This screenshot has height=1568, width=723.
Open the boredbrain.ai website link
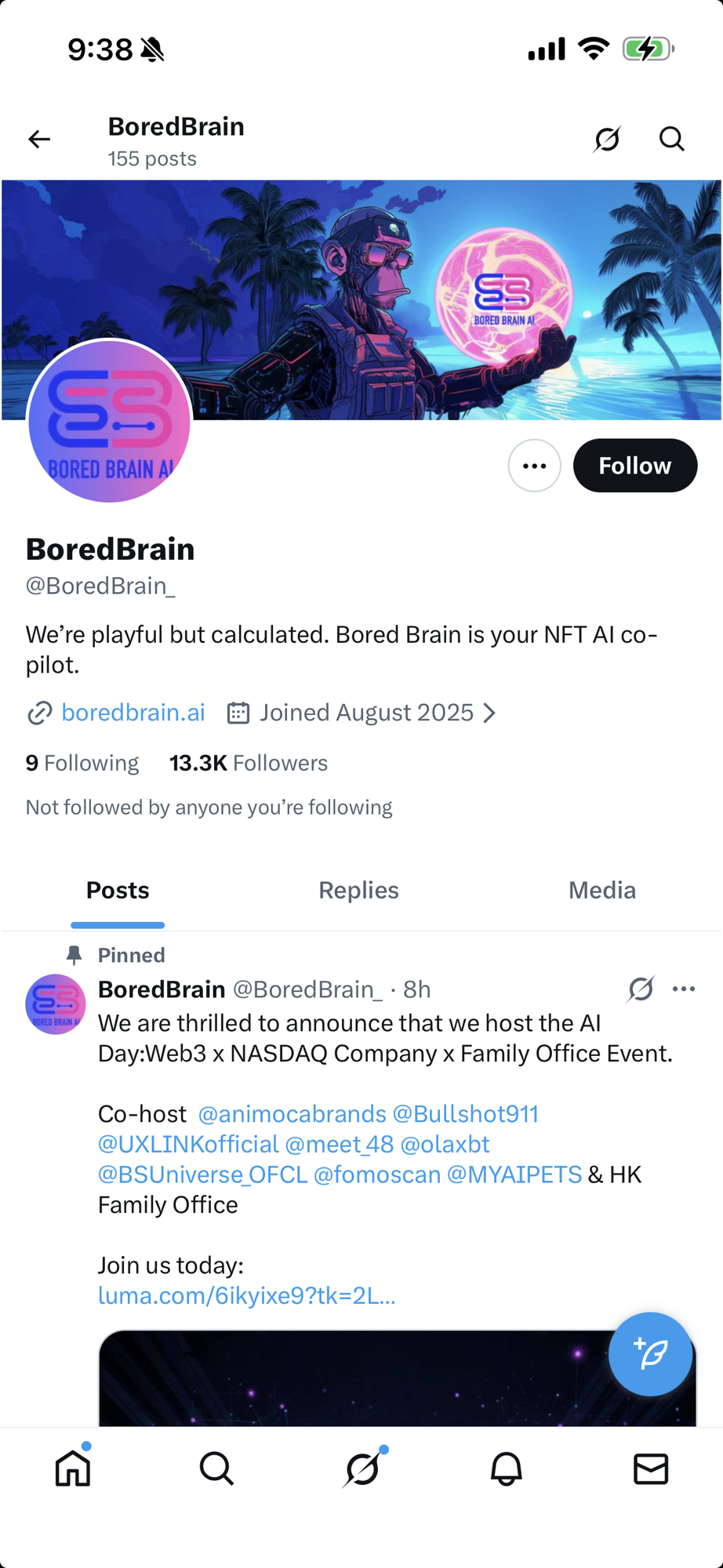click(x=133, y=713)
